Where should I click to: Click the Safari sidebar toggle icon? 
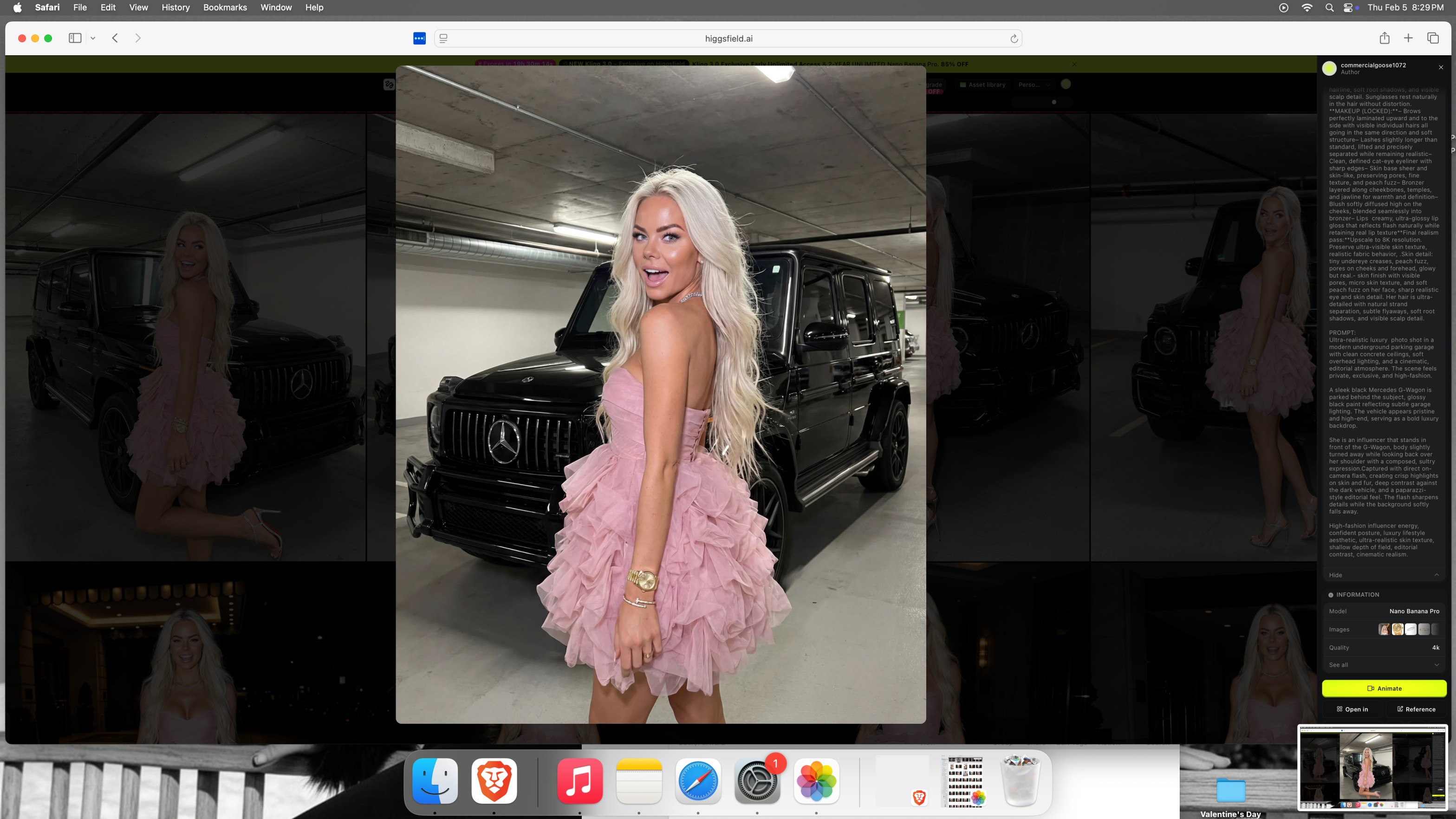point(75,38)
